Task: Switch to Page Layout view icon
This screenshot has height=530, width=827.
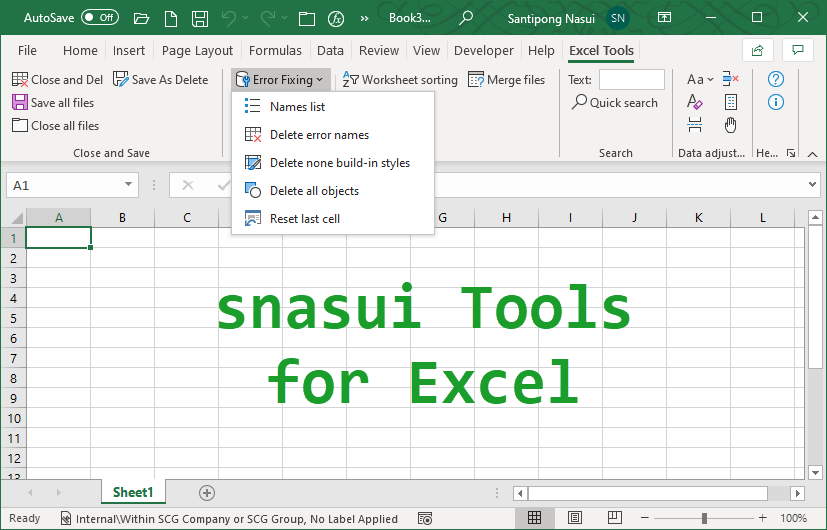Action: [575, 518]
